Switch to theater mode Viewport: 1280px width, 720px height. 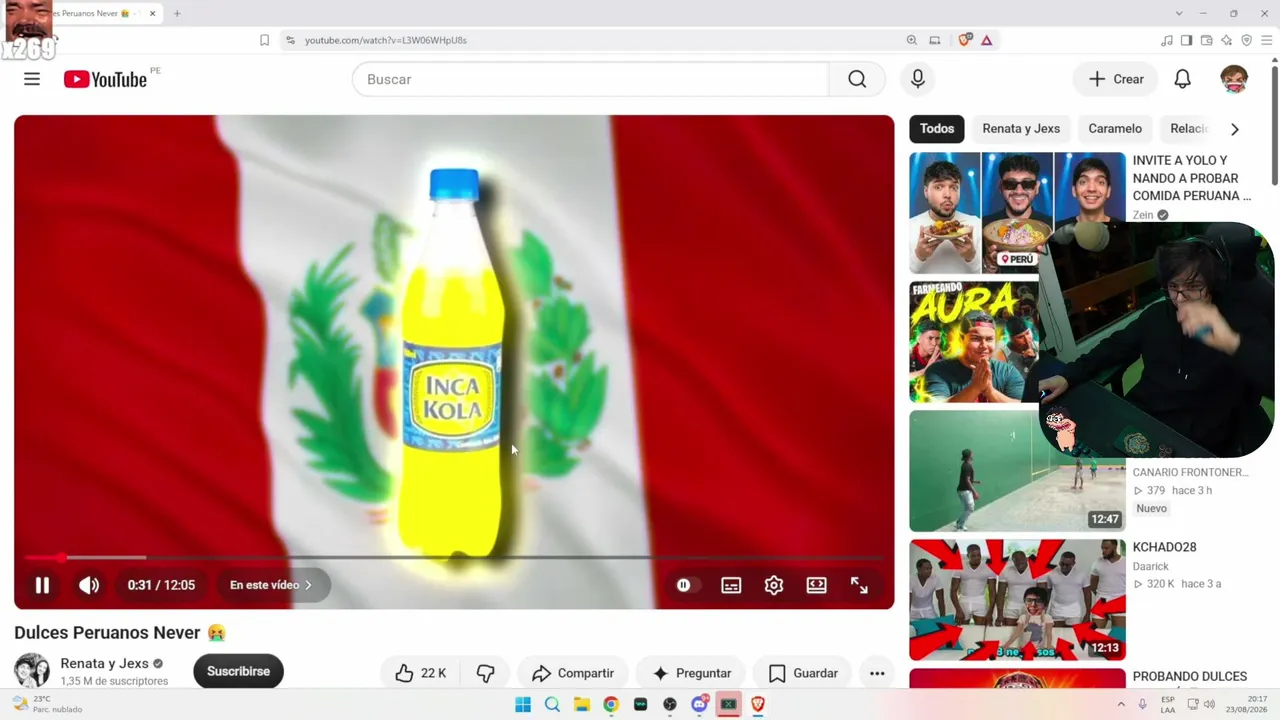pyautogui.click(x=817, y=585)
